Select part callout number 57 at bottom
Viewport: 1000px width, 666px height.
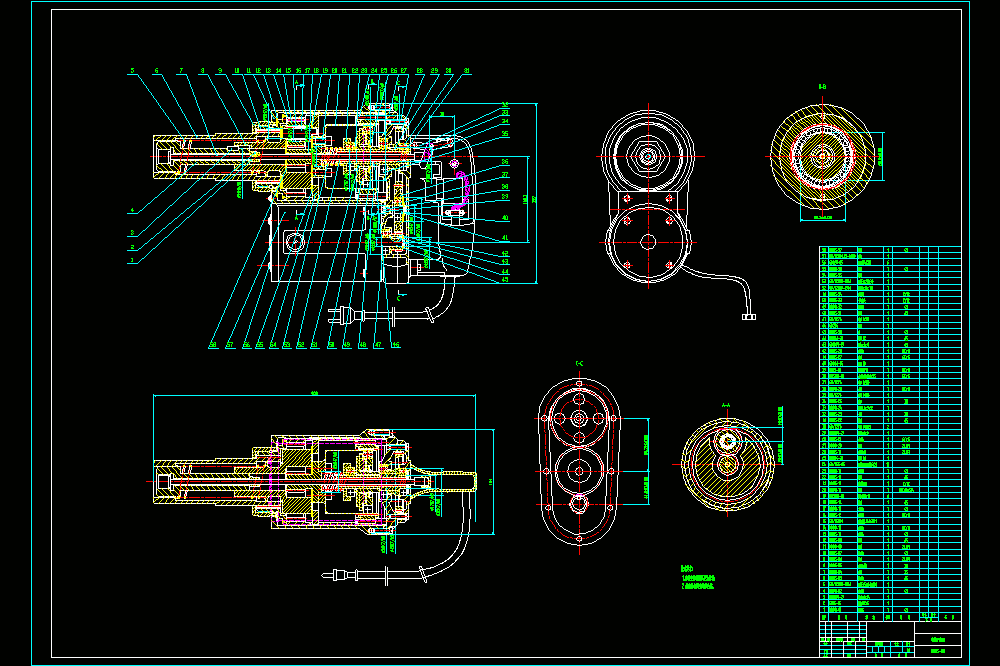[x=230, y=345]
